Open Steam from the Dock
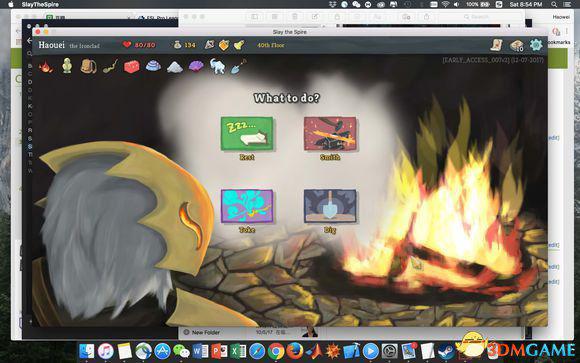 (x=446, y=351)
